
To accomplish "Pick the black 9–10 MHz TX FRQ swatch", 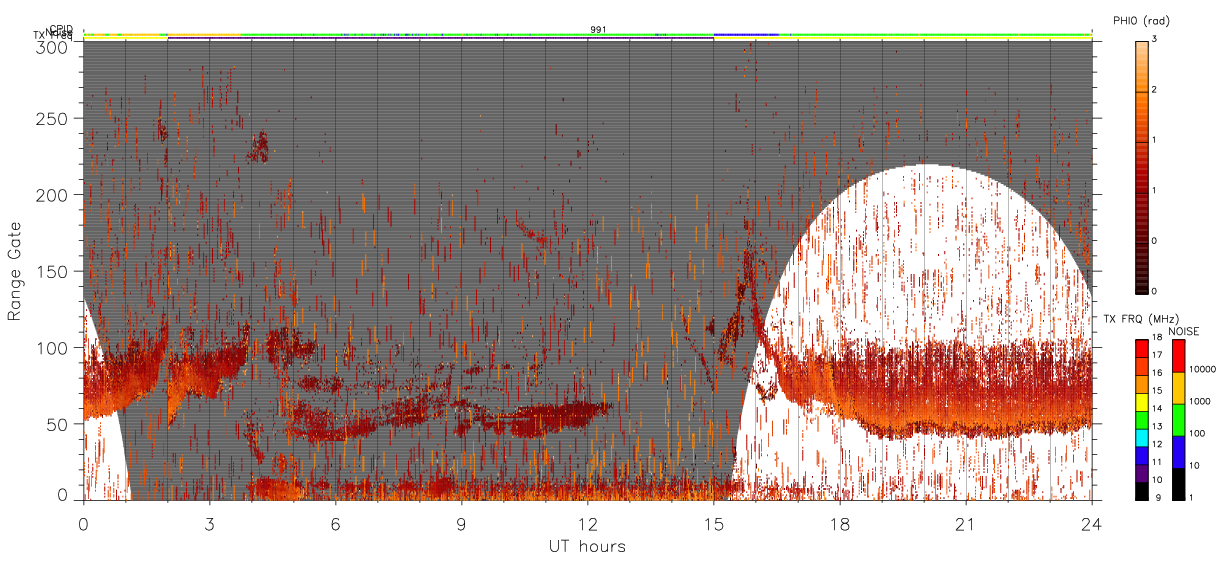I will (1141, 490).
